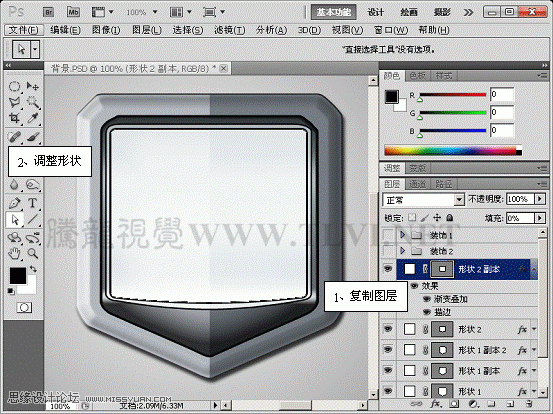This screenshot has height=414, width=553.
Task: Select the Zoom magnifier tool
Action: [x=32, y=253]
